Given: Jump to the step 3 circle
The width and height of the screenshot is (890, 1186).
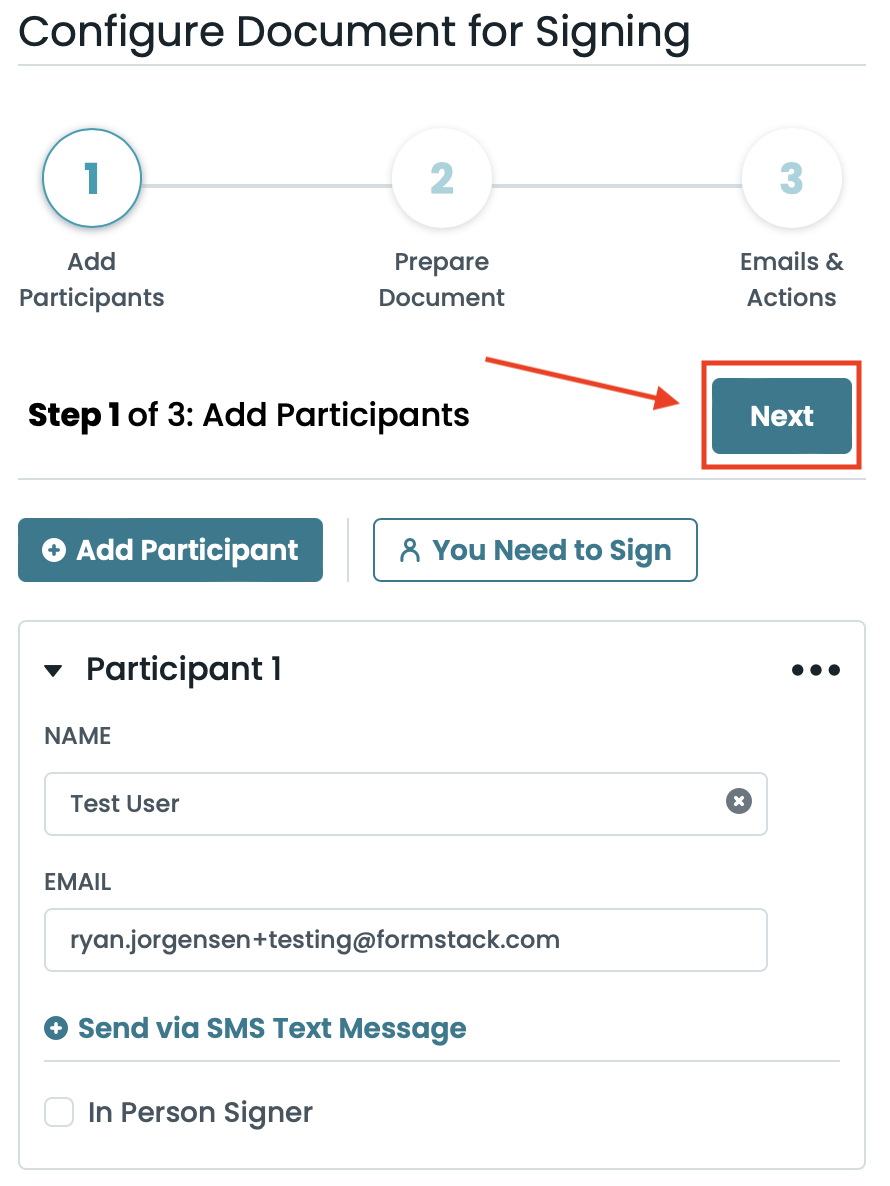Looking at the screenshot, I should pos(791,179).
